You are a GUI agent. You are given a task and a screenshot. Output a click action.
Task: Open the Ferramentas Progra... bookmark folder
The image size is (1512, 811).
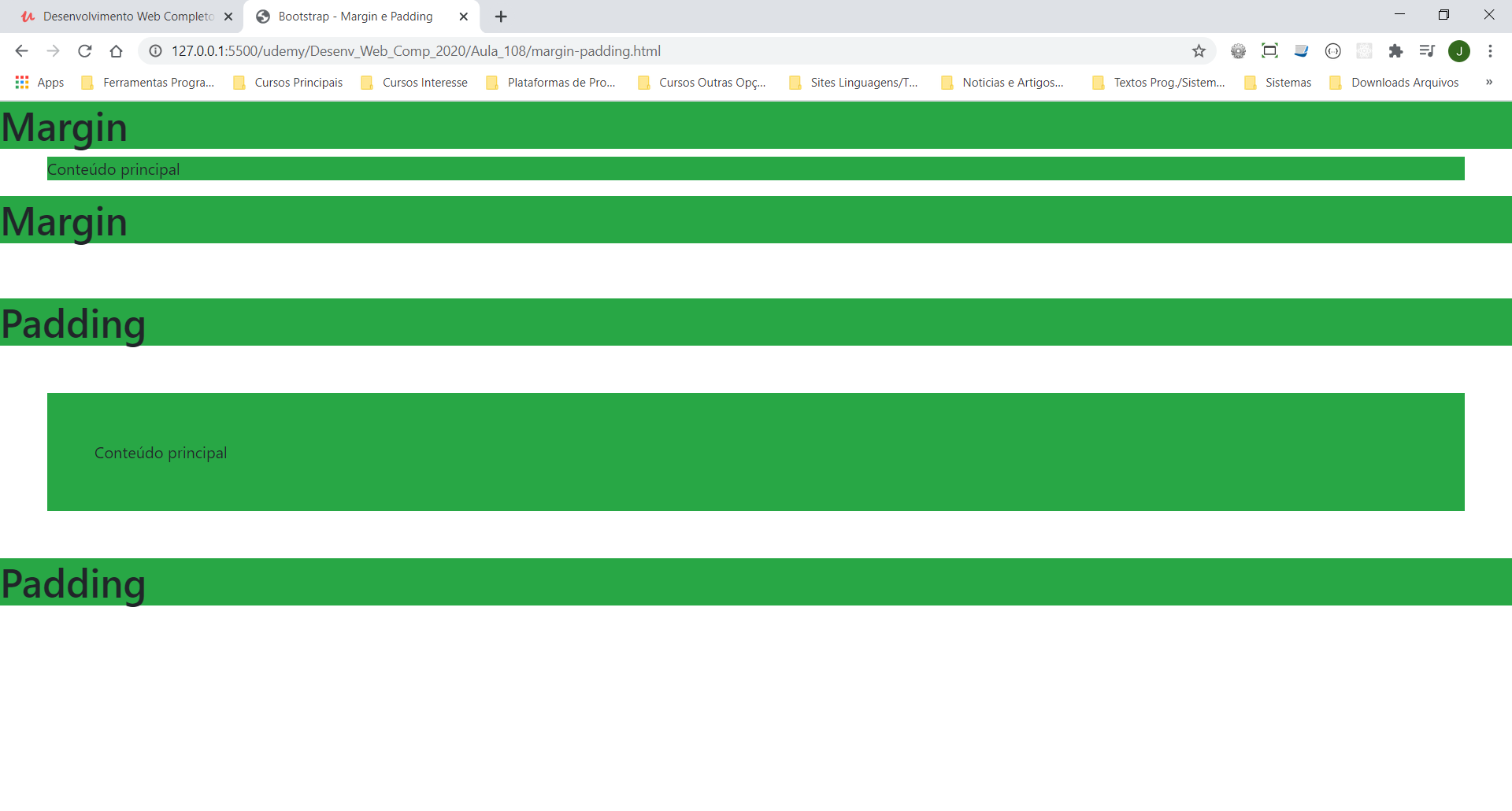(x=148, y=83)
